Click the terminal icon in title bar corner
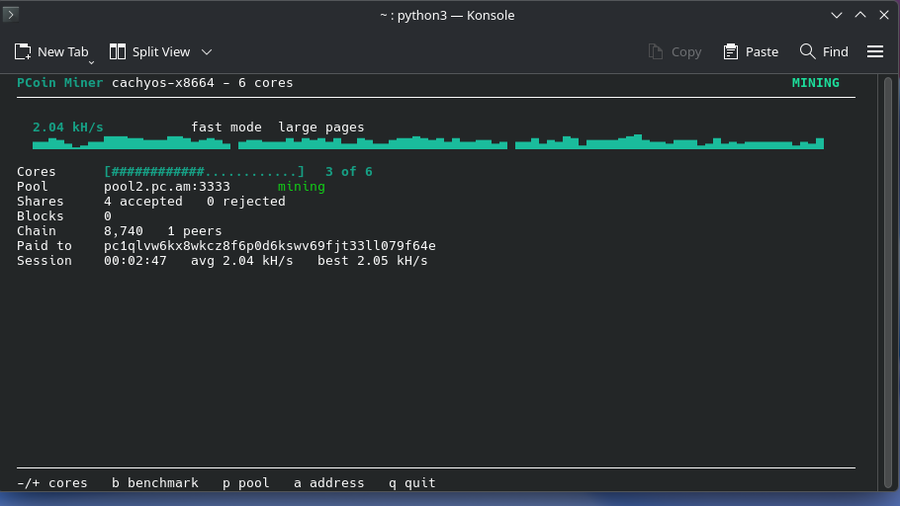Image resolution: width=900 pixels, height=506 pixels. click(x=11, y=14)
